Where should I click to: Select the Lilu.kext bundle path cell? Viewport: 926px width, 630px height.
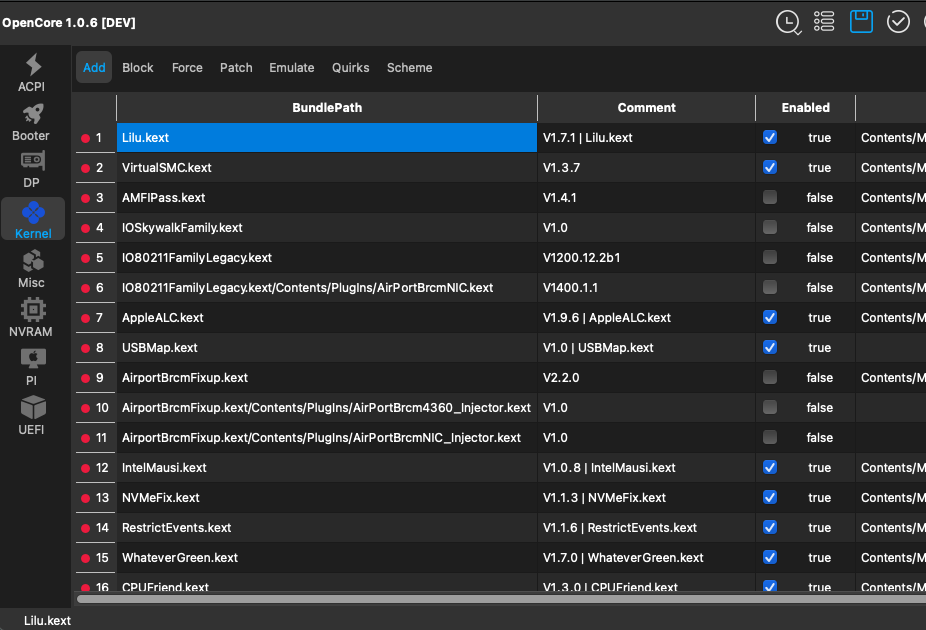[327, 138]
